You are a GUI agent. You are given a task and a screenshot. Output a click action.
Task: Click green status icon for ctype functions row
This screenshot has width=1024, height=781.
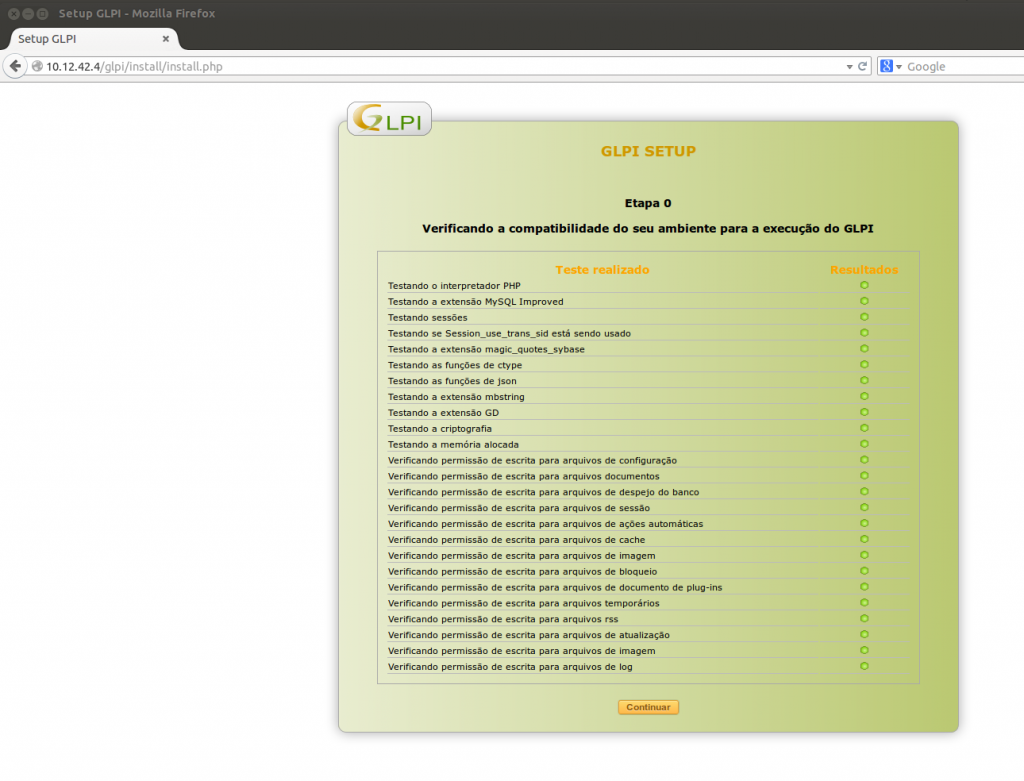click(x=864, y=364)
